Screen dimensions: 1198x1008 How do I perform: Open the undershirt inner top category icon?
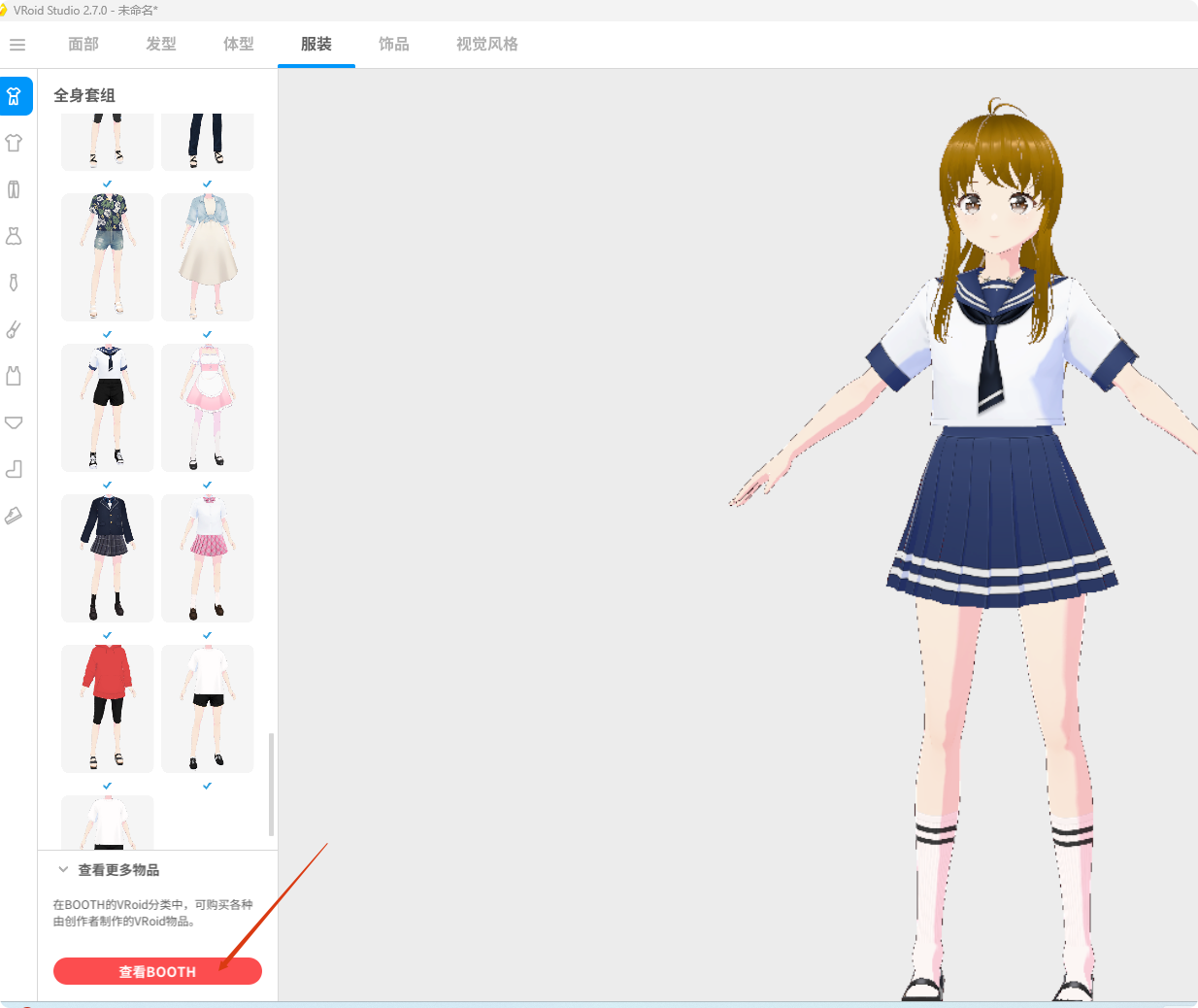(x=14, y=376)
